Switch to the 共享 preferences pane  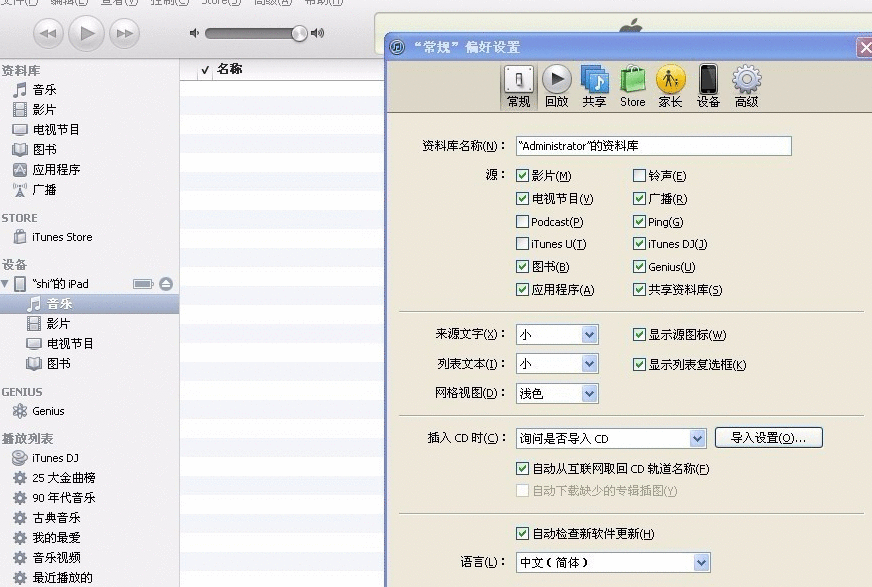tap(594, 84)
